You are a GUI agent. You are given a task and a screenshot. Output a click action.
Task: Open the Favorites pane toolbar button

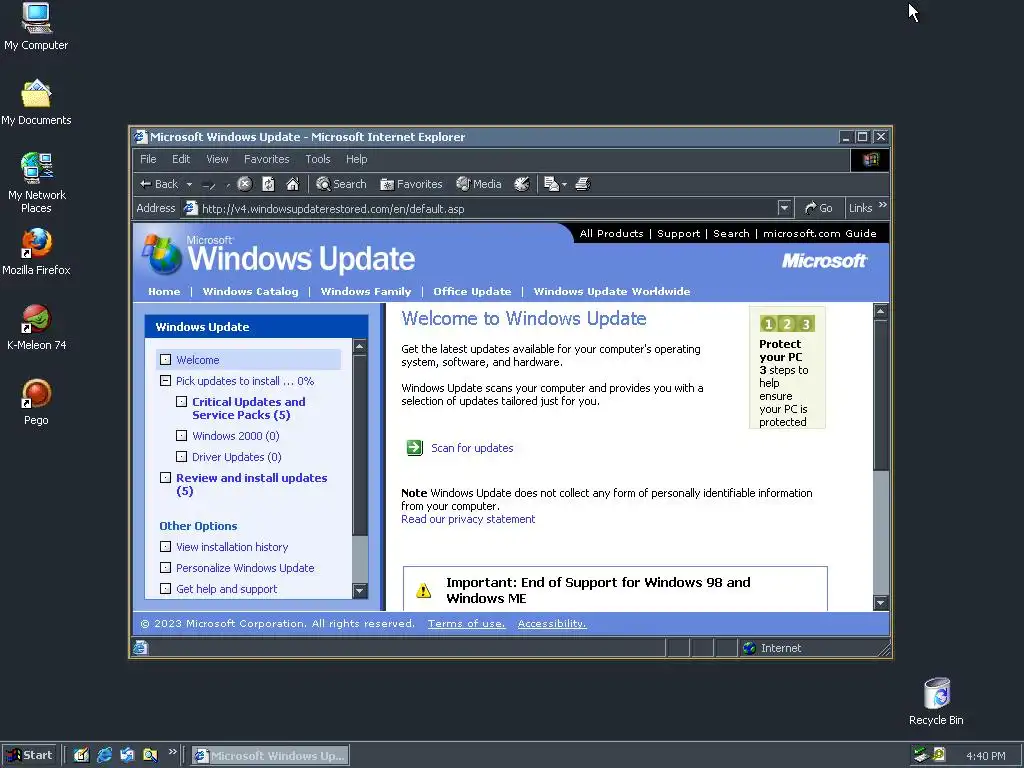(411, 184)
